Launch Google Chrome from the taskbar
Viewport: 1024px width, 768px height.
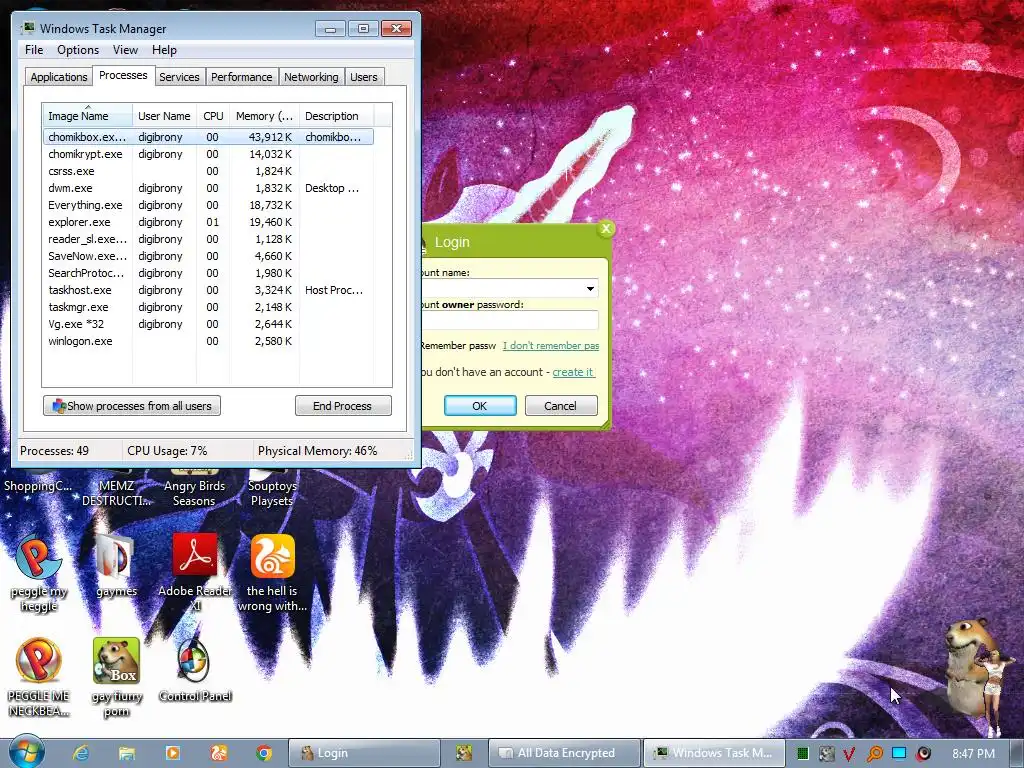[x=264, y=753]
